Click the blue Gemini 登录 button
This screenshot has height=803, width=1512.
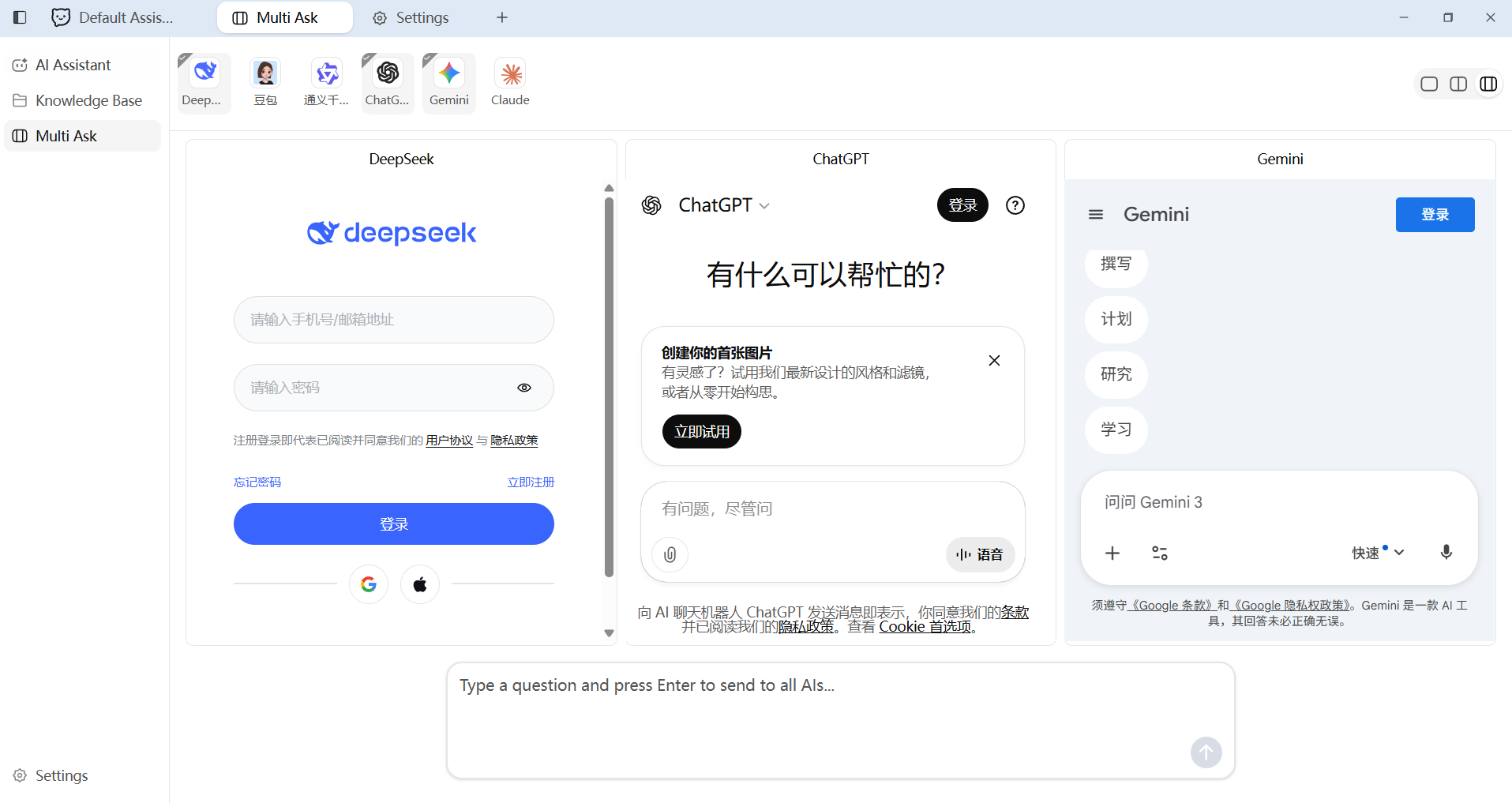point(1435,215)
